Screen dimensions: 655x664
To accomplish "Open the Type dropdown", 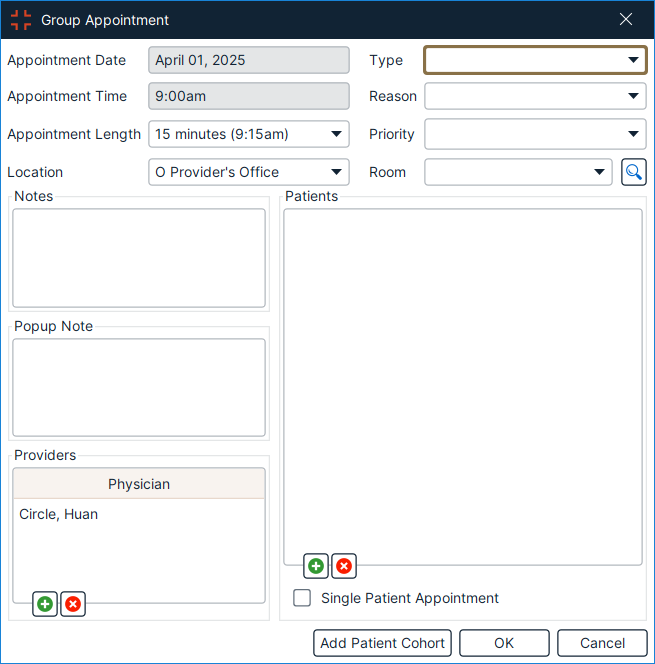I will tap(535, 60).
